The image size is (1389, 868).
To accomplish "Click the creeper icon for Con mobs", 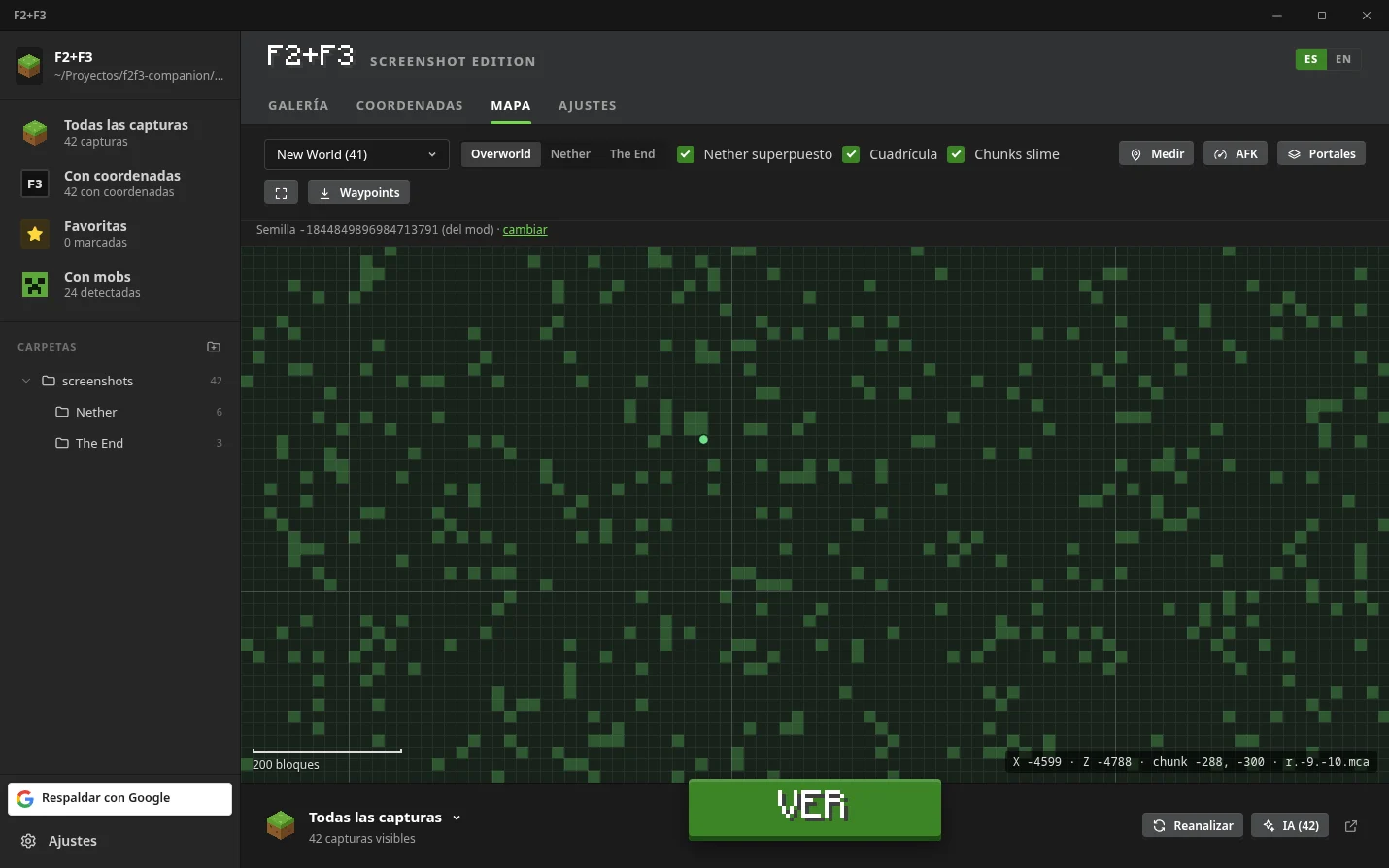I will (x=35, y=284).
